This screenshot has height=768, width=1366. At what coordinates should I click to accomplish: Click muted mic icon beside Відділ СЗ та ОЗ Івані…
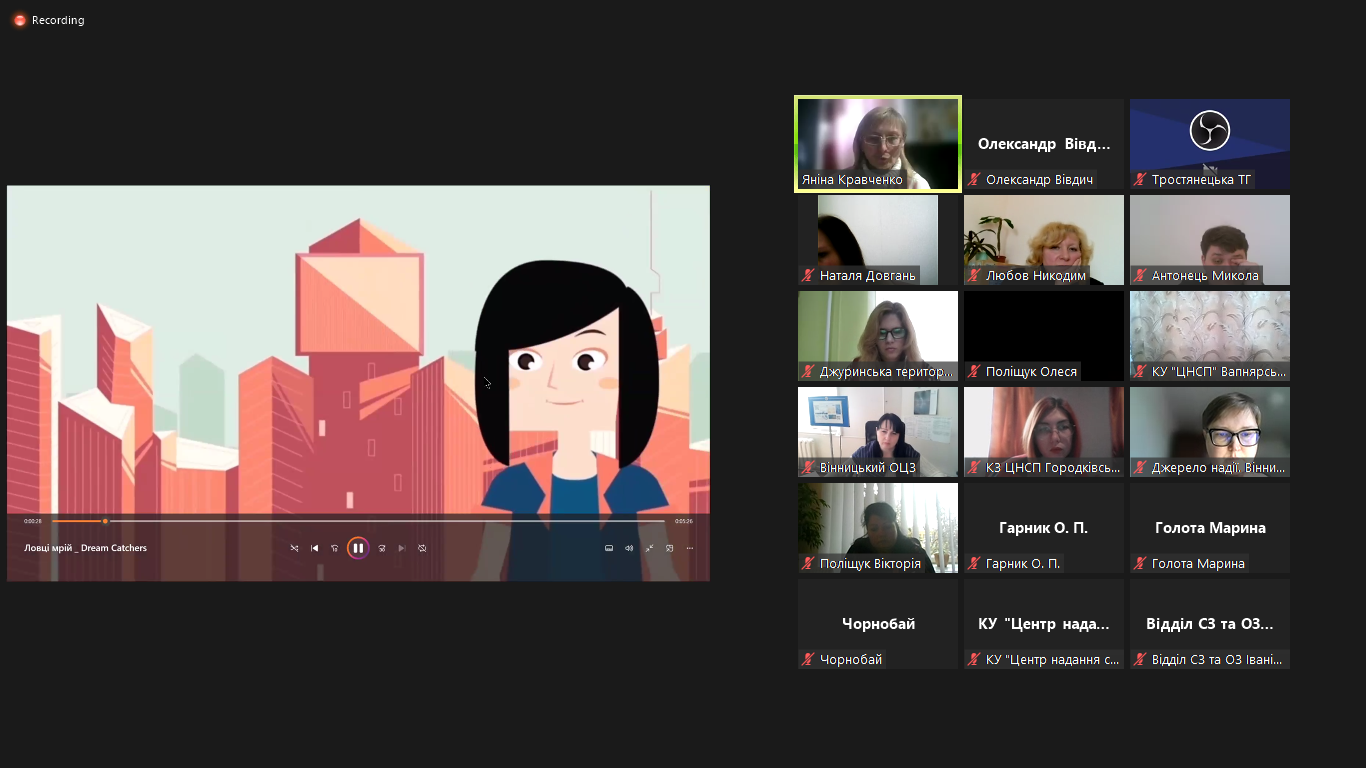pyautogui.click(x=1140, y=660)
